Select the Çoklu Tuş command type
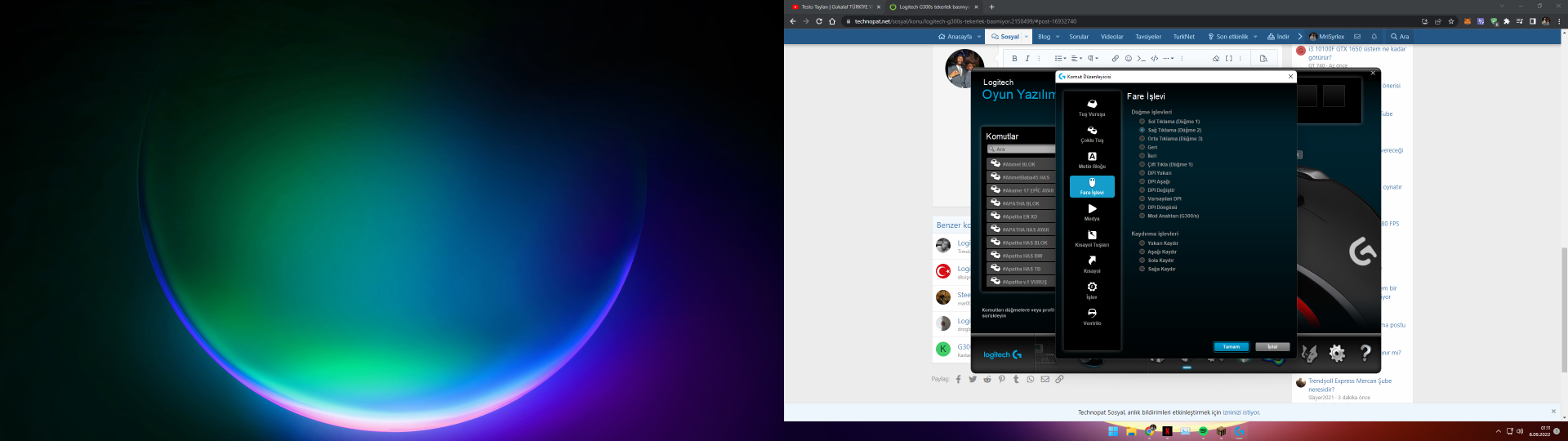 (1092, 134)
